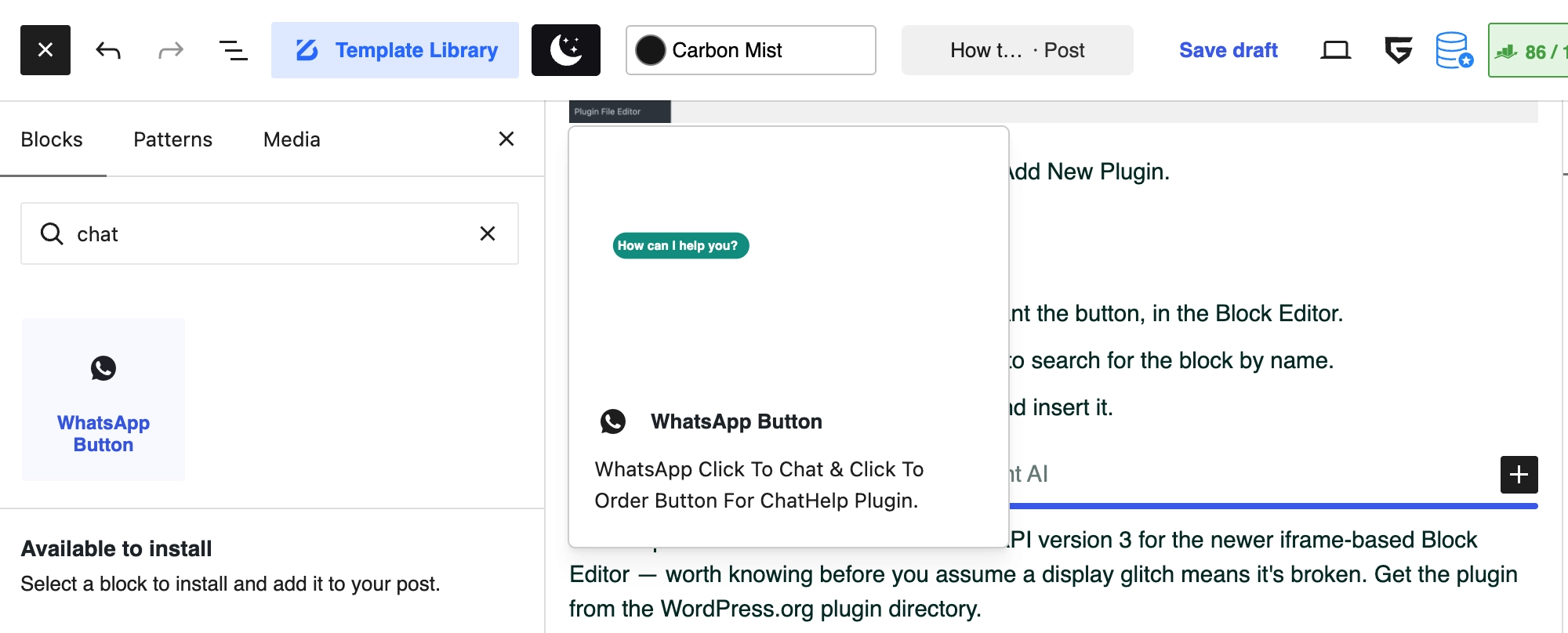Select the Carbon Mist black color swatch

point(651,50)
